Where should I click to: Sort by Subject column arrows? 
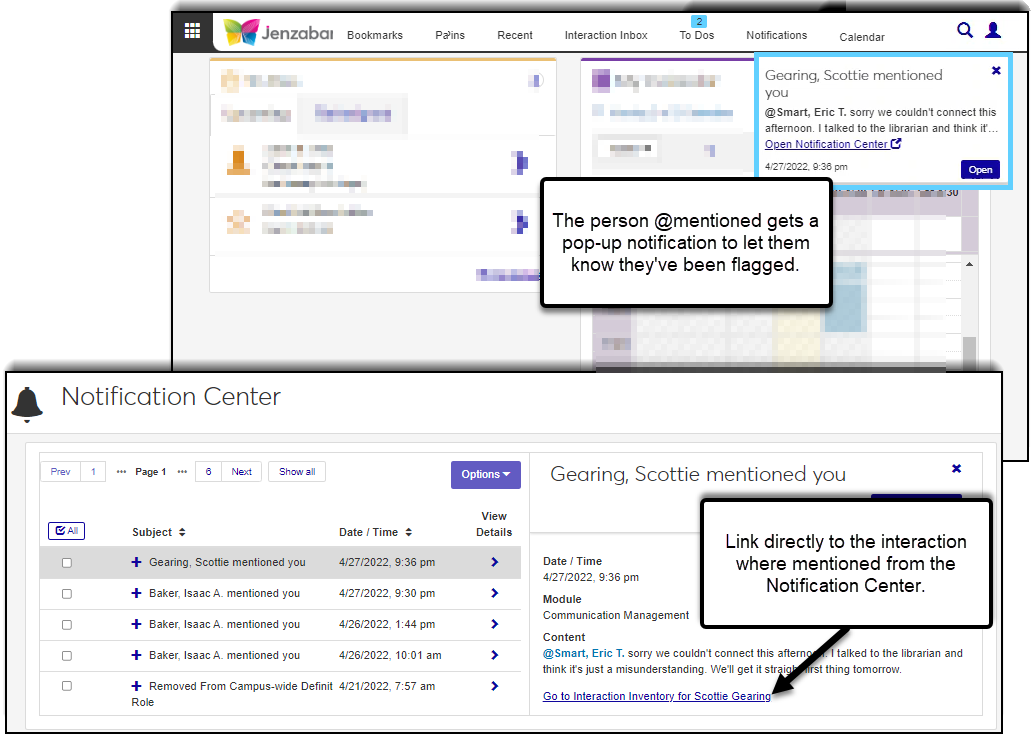click(182, 533)
